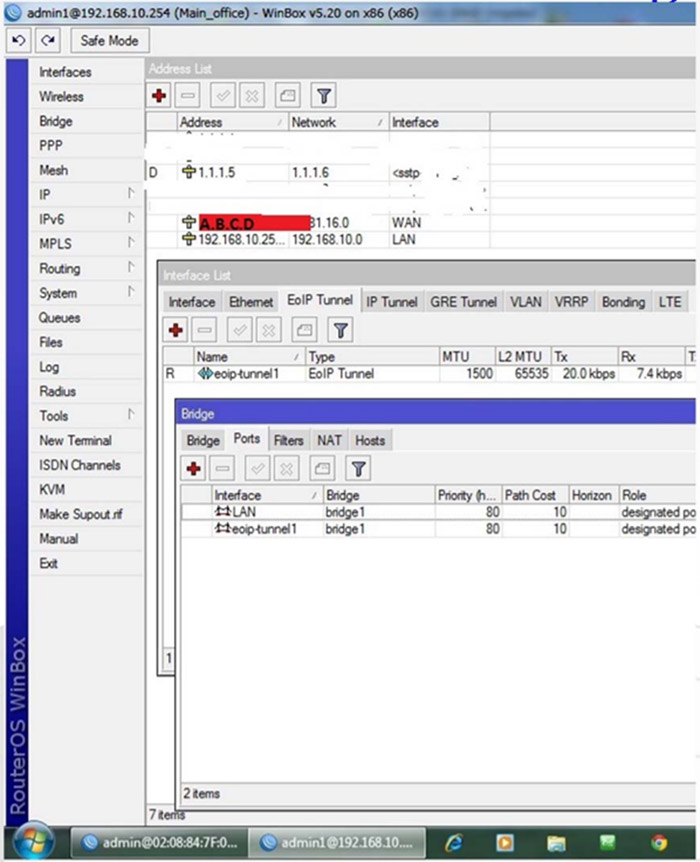This screenshot has height=862, width=700.
Task: Remove item in Interface List (minus icon)
Action: (x=205, y=330)
